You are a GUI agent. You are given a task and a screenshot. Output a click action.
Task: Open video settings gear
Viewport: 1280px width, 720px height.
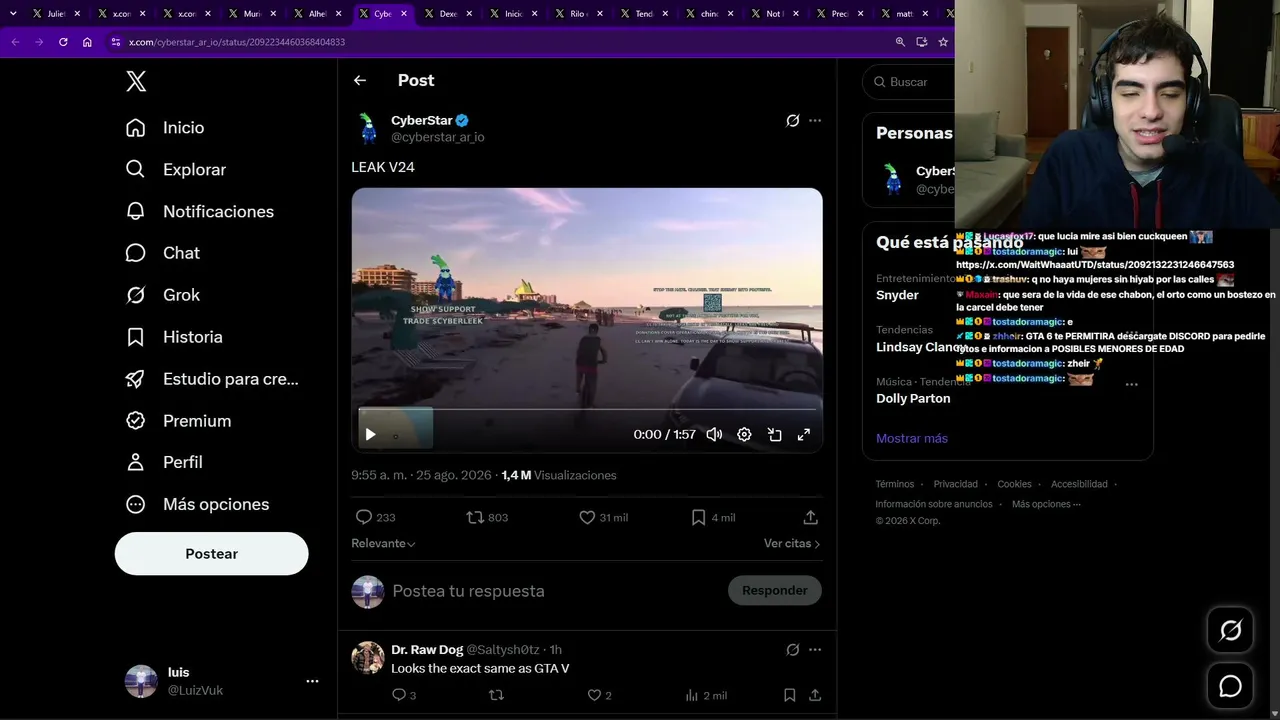click(x=744, y=434)
